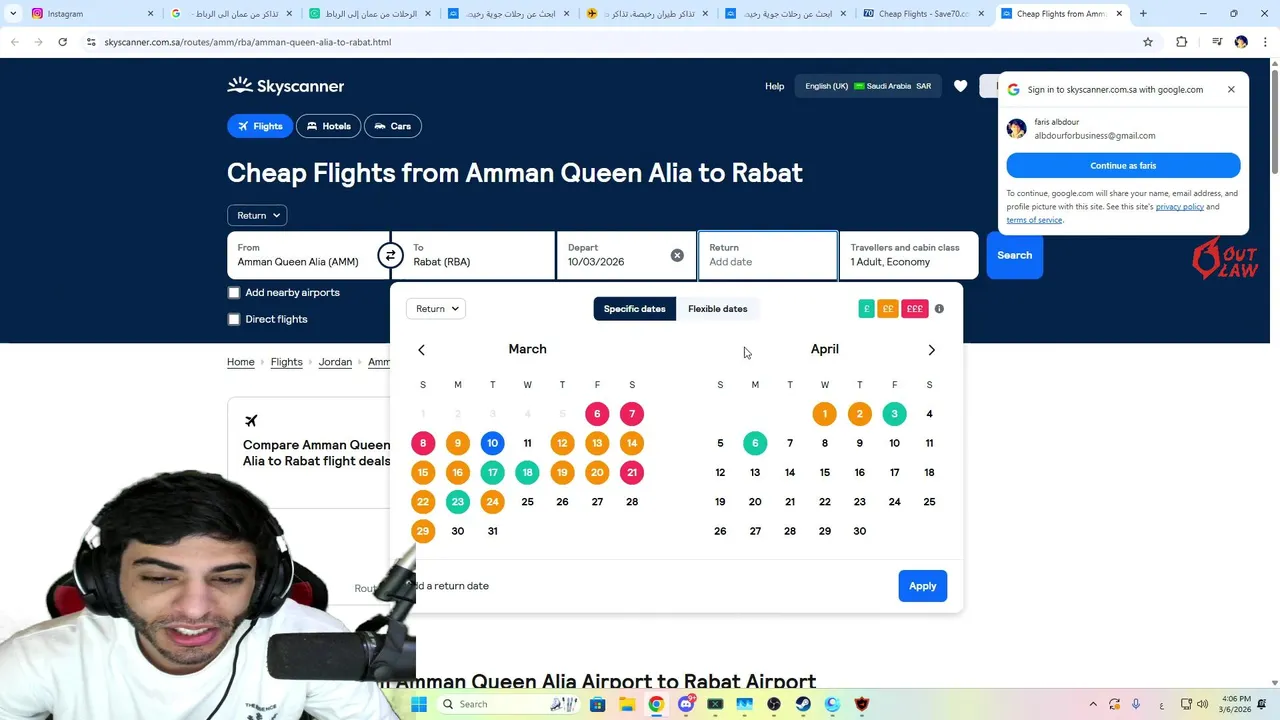Click Continue as faris button
This screenshot has width=1280, height=720.
coord(1123,165)
